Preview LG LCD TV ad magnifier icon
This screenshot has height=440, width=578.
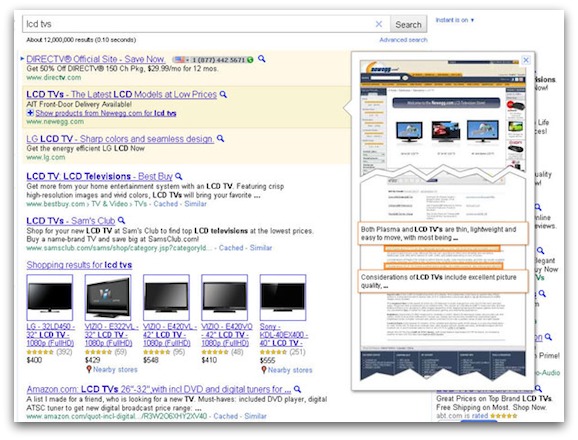tap(220, 139)
